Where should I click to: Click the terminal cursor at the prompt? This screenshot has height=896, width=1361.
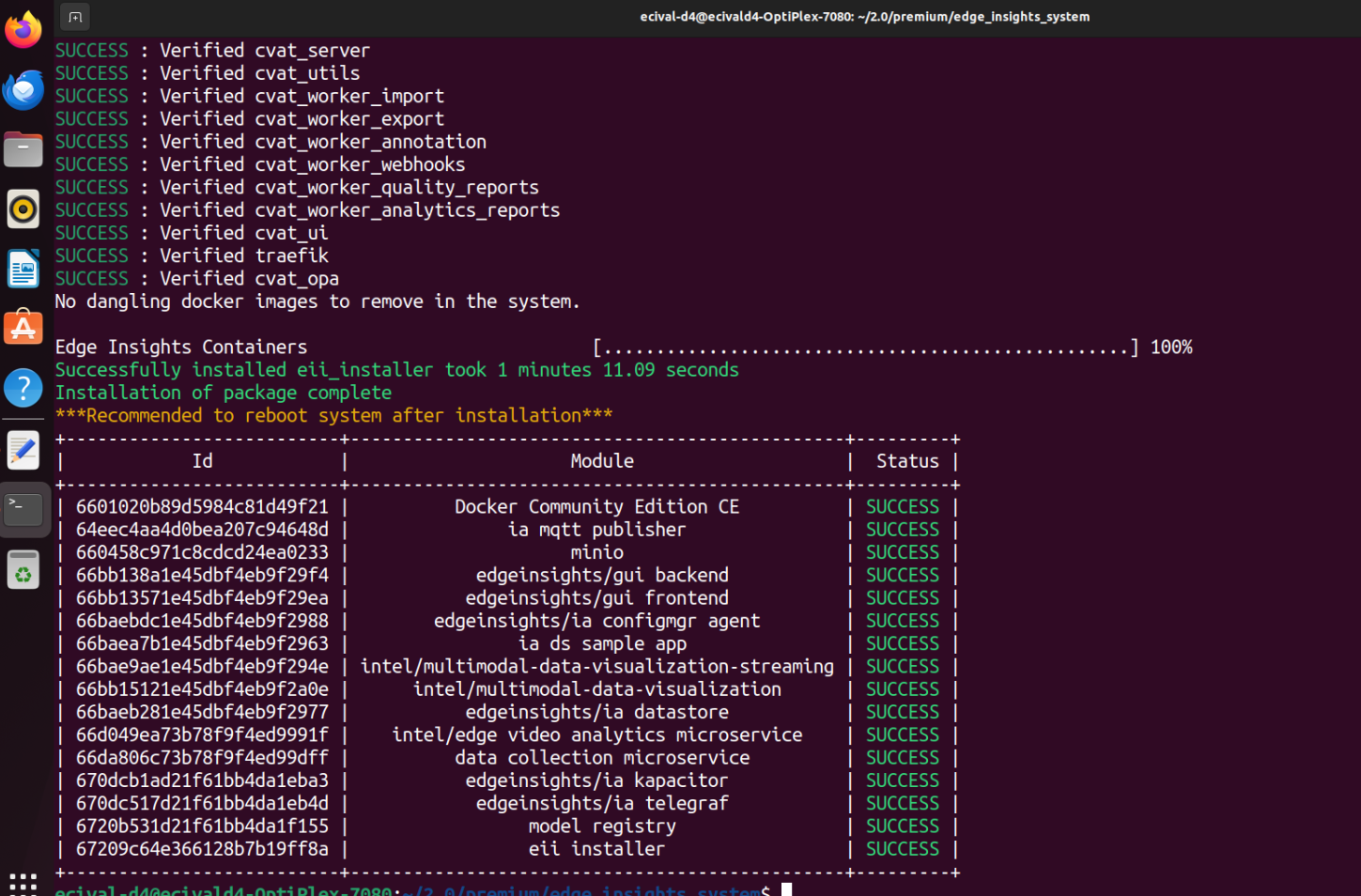[786, 889]
